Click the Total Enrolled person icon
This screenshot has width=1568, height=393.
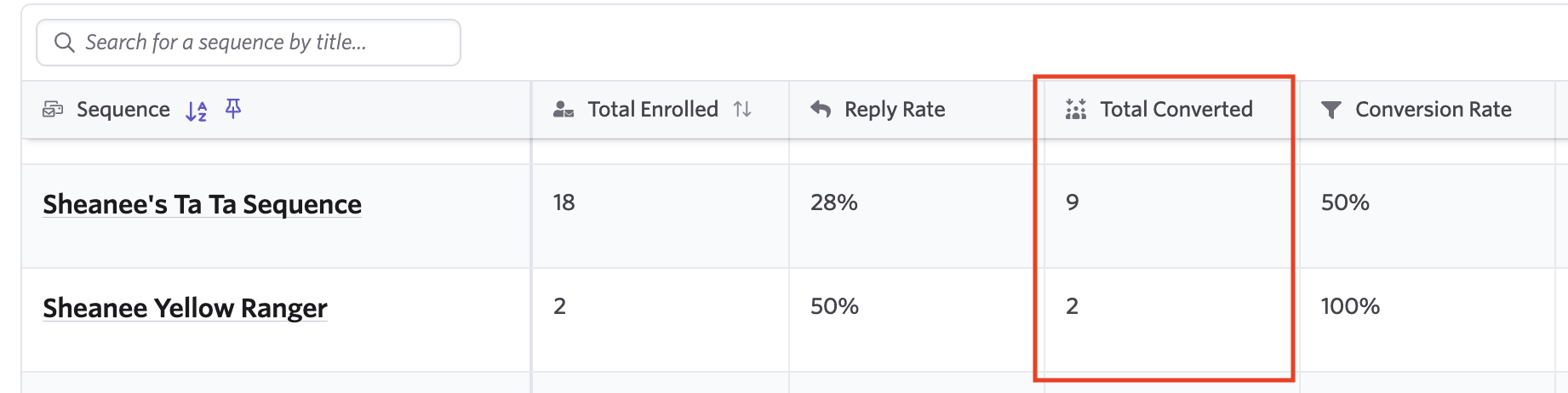(x=564, y=110)
